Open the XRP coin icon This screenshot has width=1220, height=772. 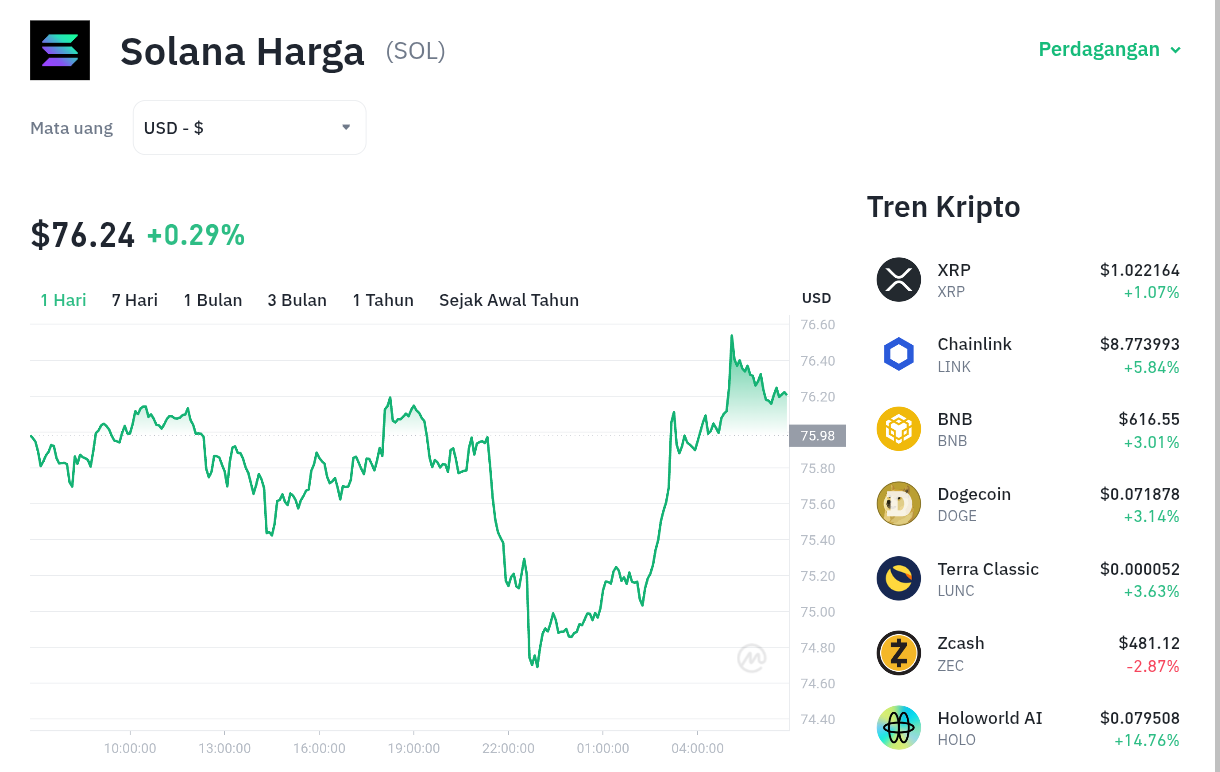click(x=898, y=280)
